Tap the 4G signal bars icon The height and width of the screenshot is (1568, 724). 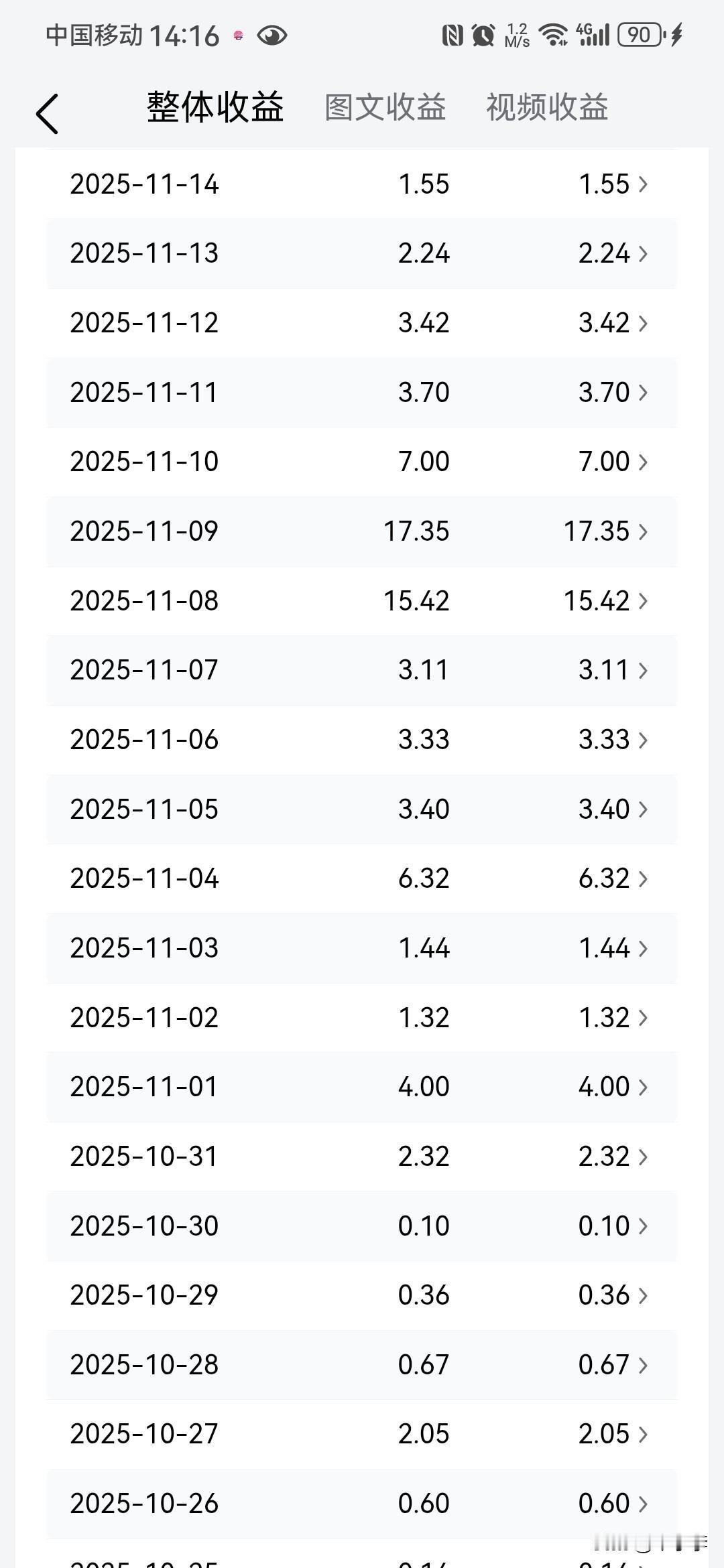593,35
